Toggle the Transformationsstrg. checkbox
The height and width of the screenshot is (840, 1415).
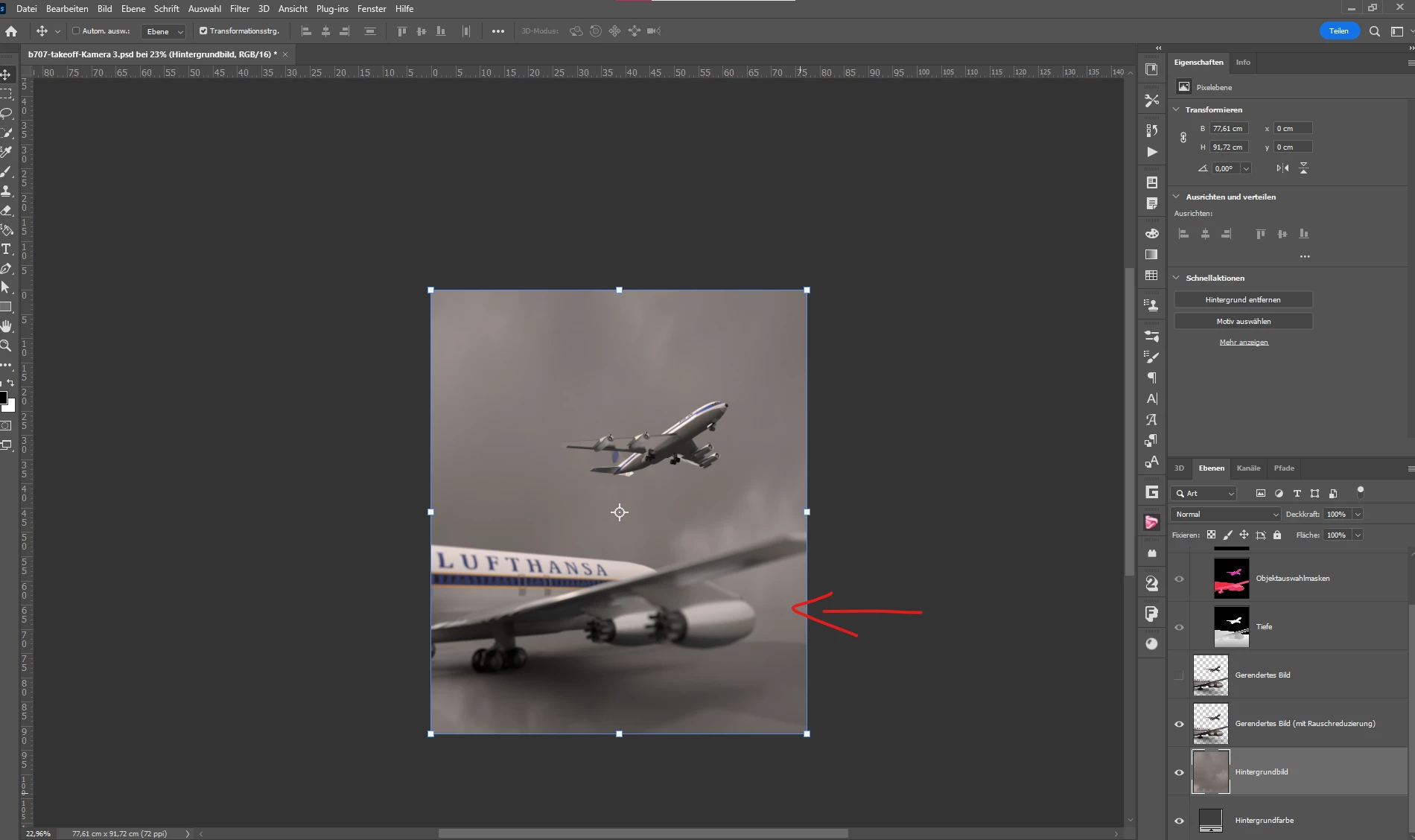(203, 31)
